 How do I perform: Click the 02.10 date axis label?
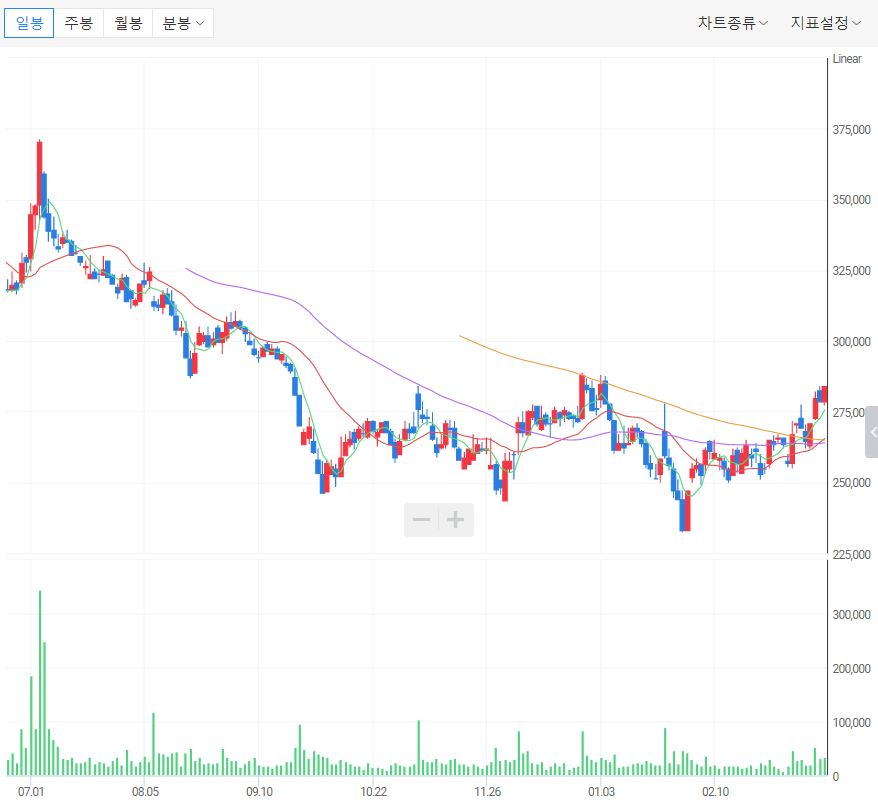pyautogui.click(x=716, y=792)
